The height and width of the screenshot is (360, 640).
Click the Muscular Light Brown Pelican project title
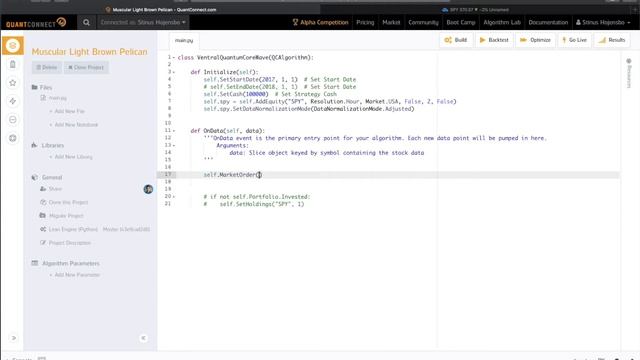pyautogui.click(x=89, y=52)
